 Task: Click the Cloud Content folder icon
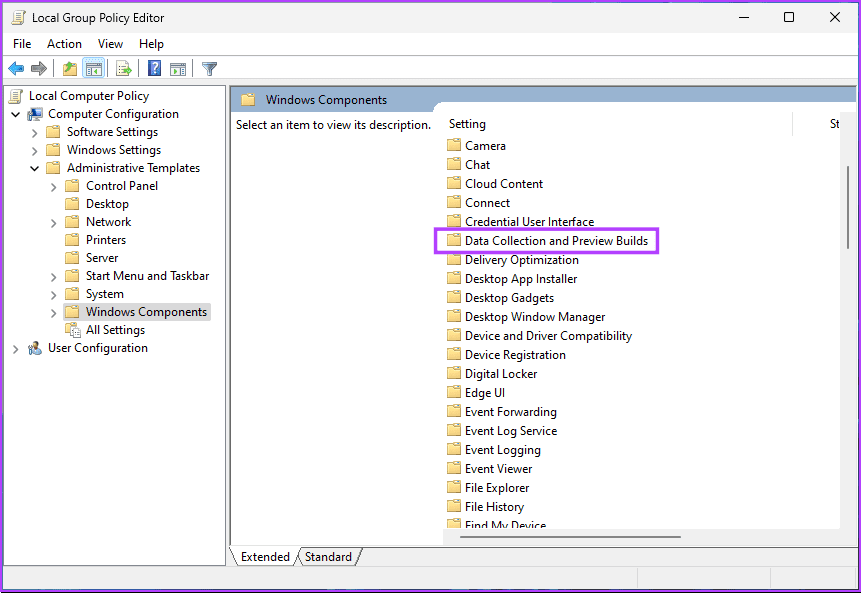coord(454,183)
